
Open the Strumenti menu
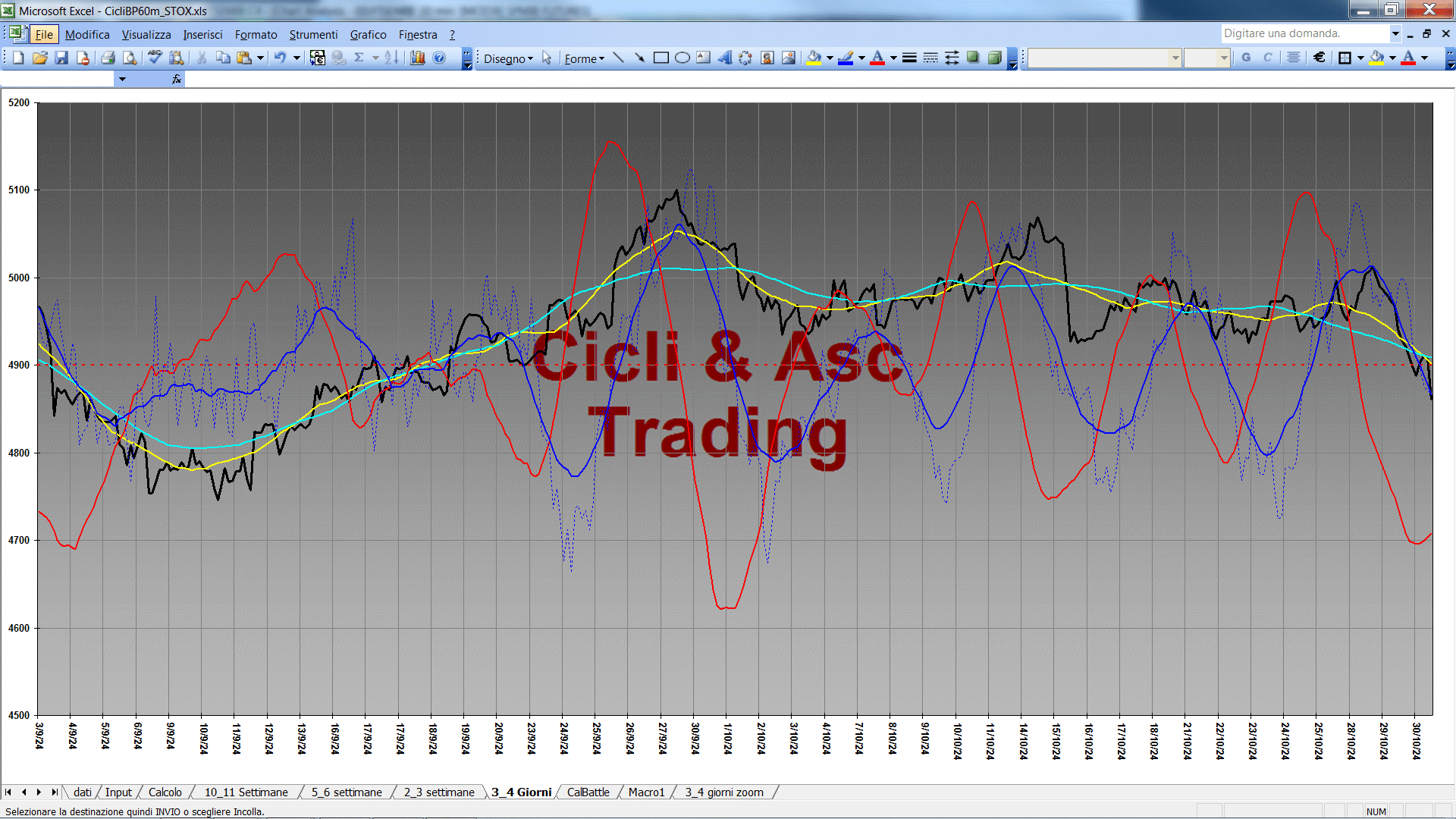pyautogui.click(x=313, y=34)
